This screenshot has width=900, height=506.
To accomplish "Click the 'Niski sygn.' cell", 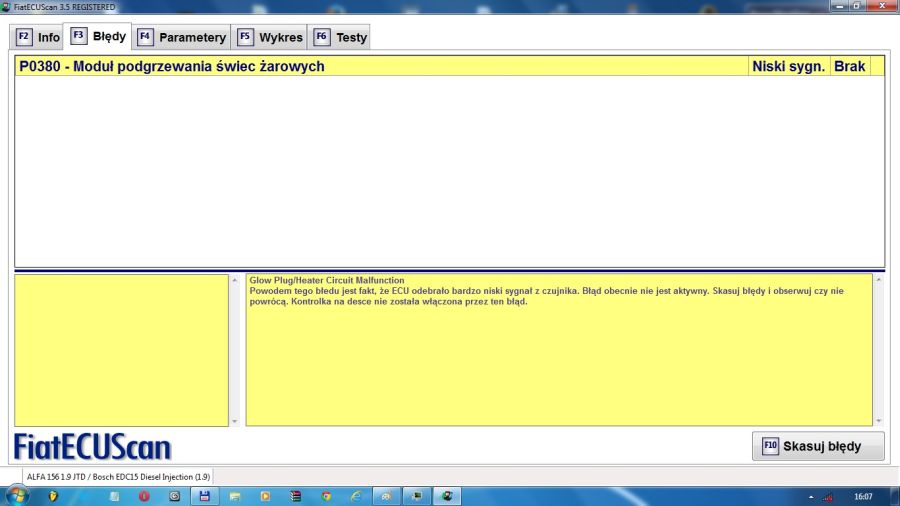I will click(788, 67).
